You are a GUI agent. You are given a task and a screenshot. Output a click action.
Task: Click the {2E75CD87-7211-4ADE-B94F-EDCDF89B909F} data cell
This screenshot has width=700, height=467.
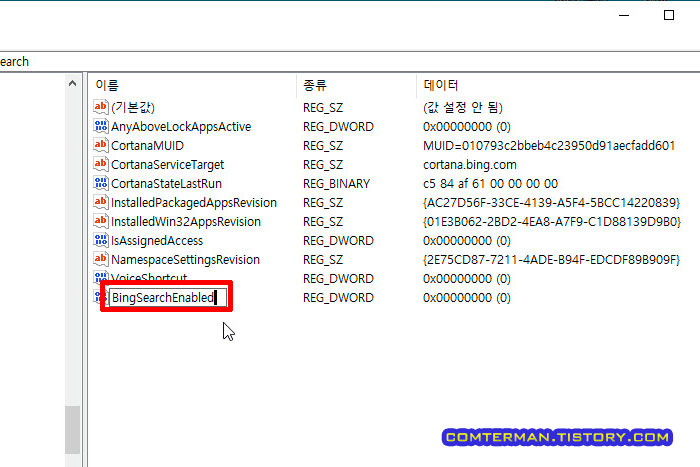(x=551, y=259)
